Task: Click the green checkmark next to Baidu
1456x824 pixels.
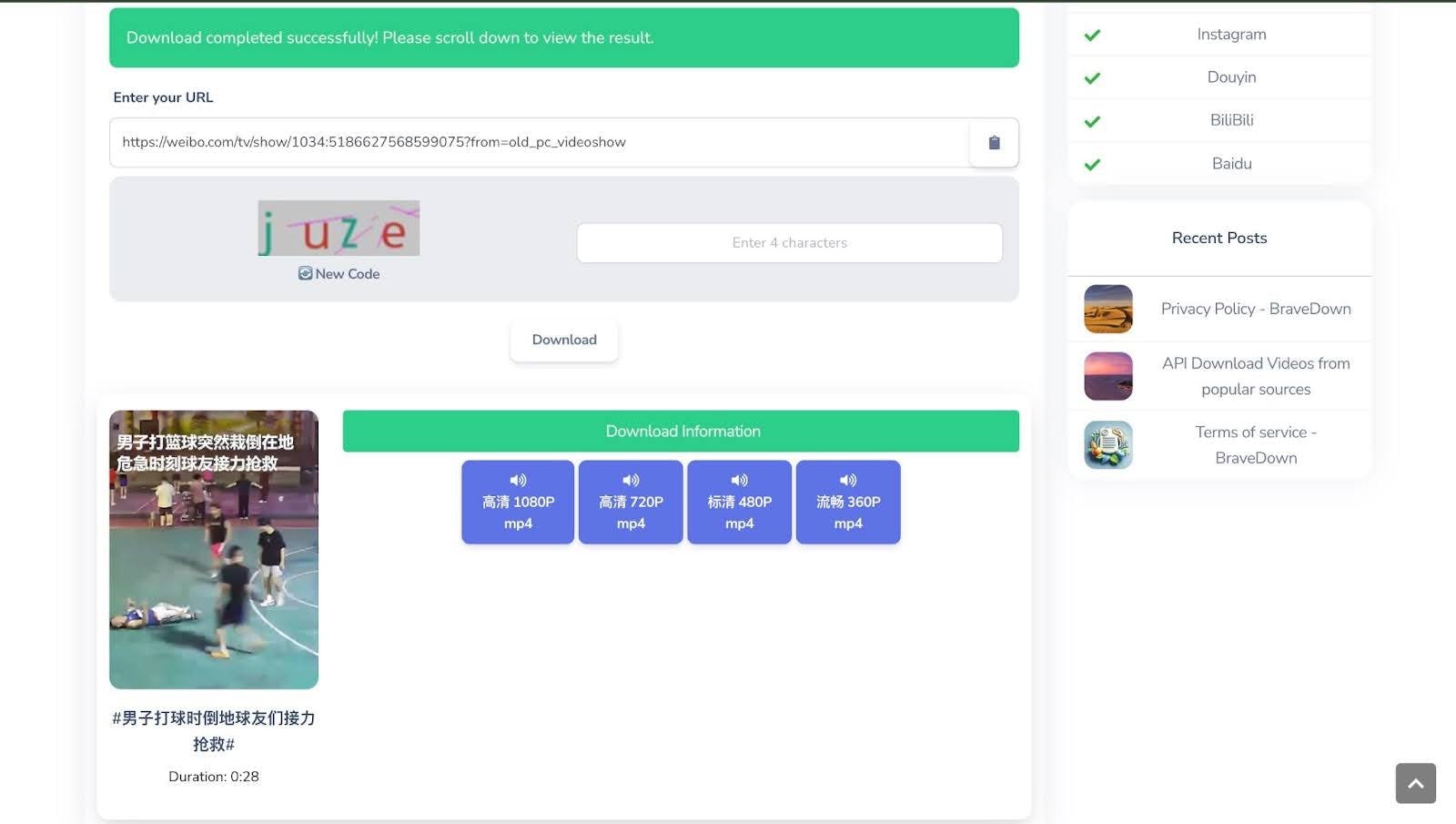Action: coord(1092,164)
